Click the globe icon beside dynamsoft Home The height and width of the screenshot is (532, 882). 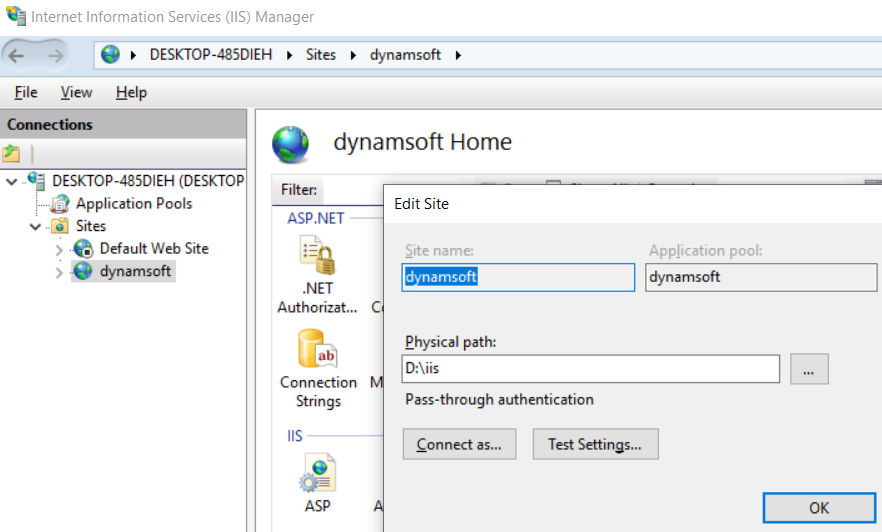(291, 144)
